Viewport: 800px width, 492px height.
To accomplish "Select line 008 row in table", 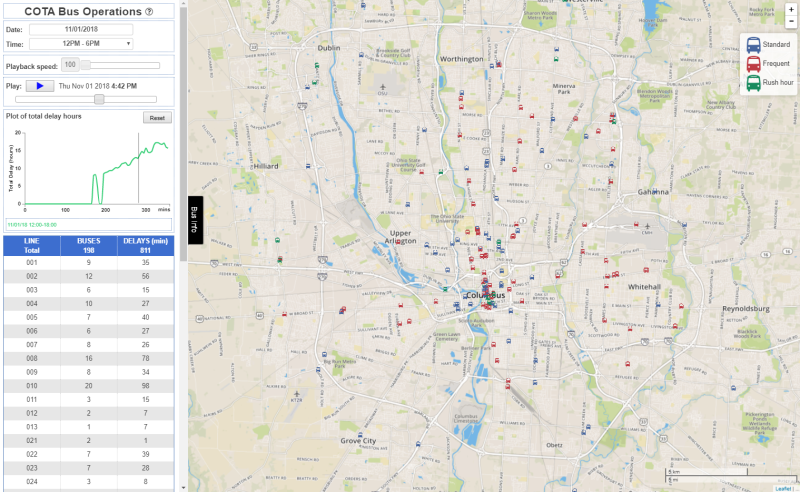I will (x=89, y=358).
